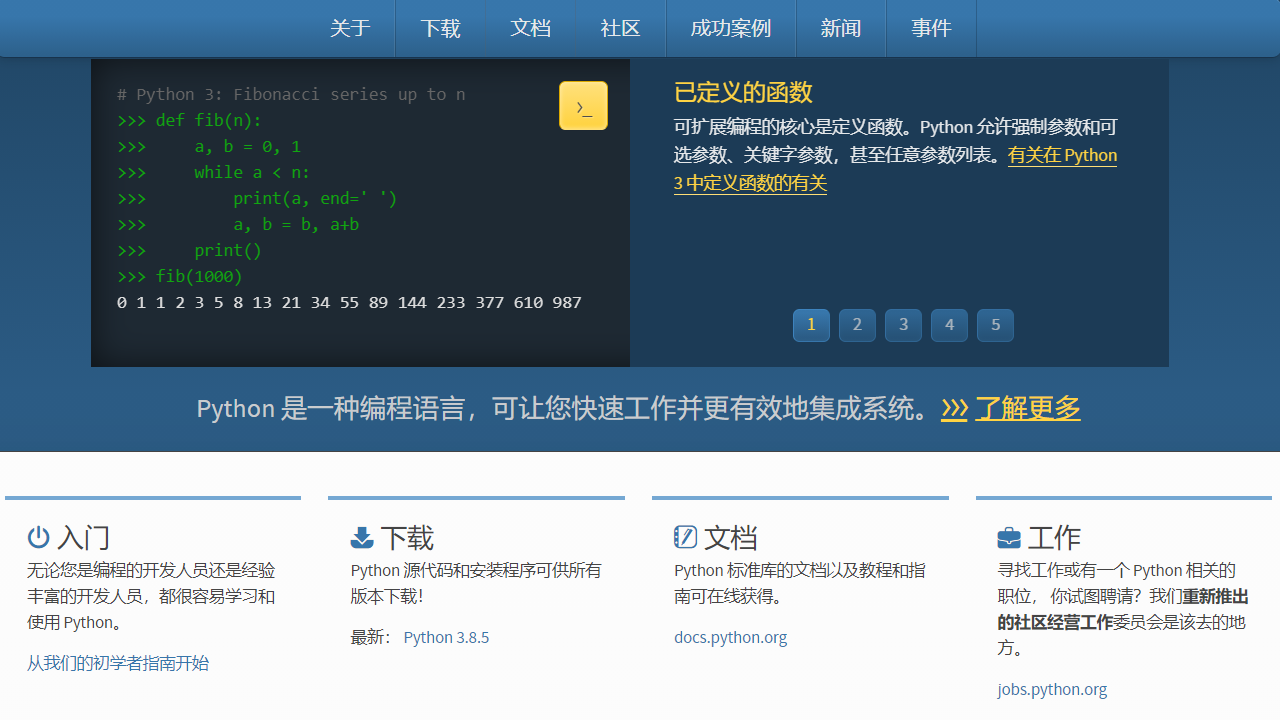Click the 文档 section heading text
Image resolution: width=1280 pixels, height=720 pixels.
tap(730, 538)
